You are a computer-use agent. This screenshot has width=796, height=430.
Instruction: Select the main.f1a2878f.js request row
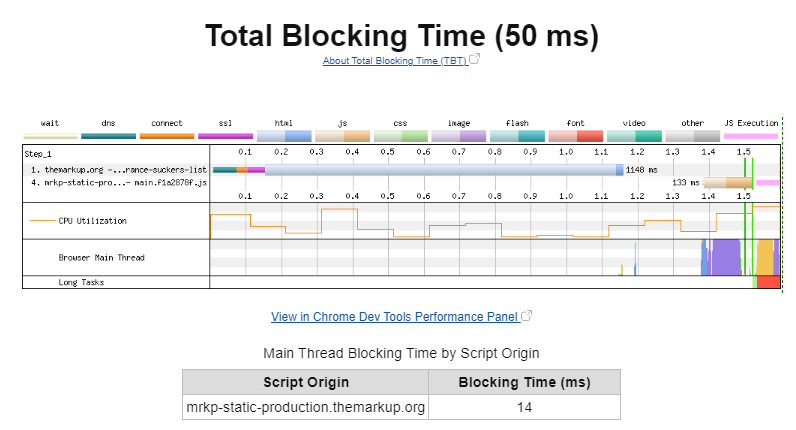[118, 183]
